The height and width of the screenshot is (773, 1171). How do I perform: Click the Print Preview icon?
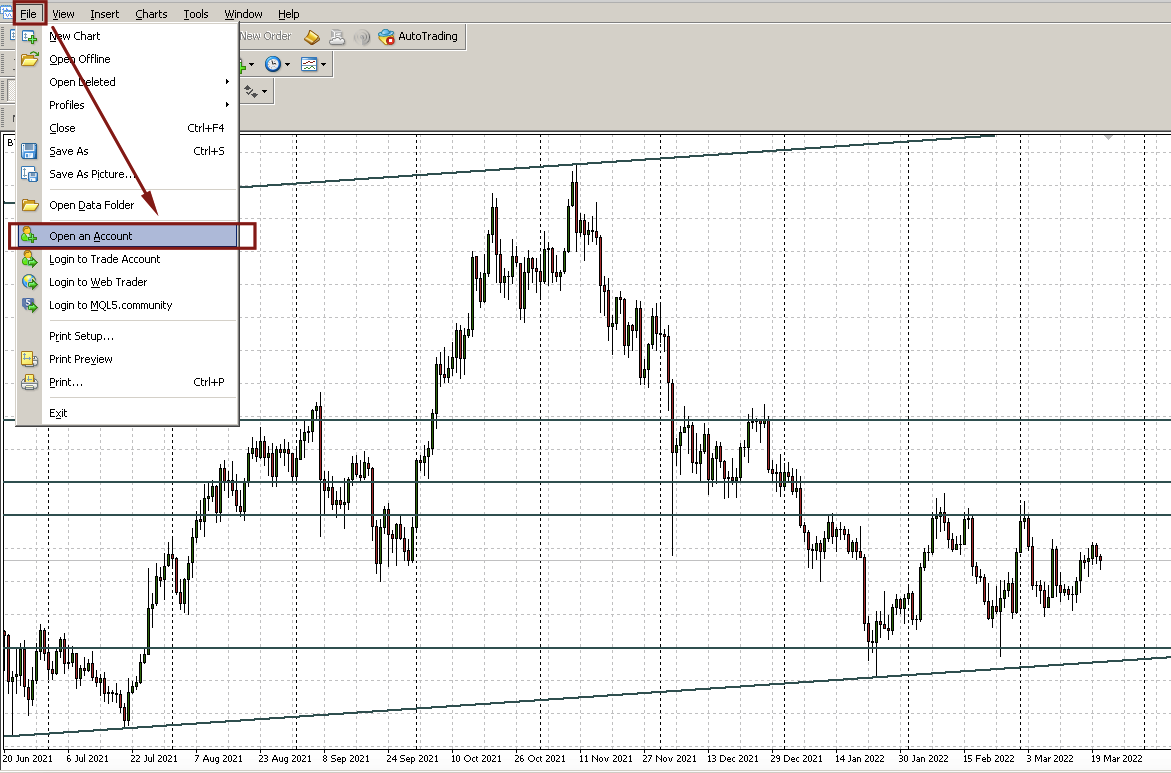click(x=29, y=358)
